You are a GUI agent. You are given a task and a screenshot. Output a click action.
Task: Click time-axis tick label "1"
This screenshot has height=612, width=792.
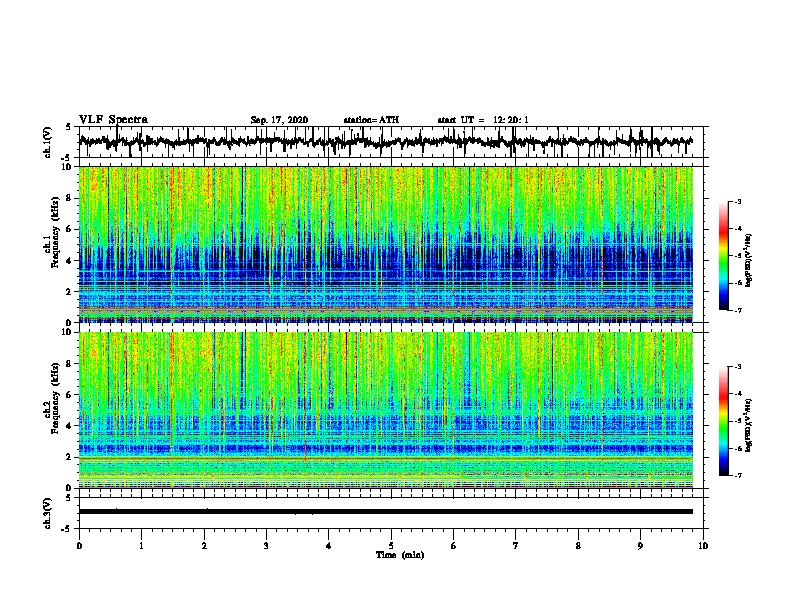(141, 546)
